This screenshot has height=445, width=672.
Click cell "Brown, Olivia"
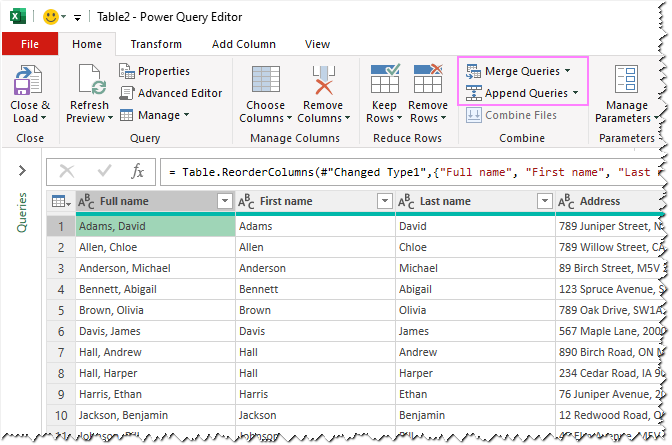155,310
